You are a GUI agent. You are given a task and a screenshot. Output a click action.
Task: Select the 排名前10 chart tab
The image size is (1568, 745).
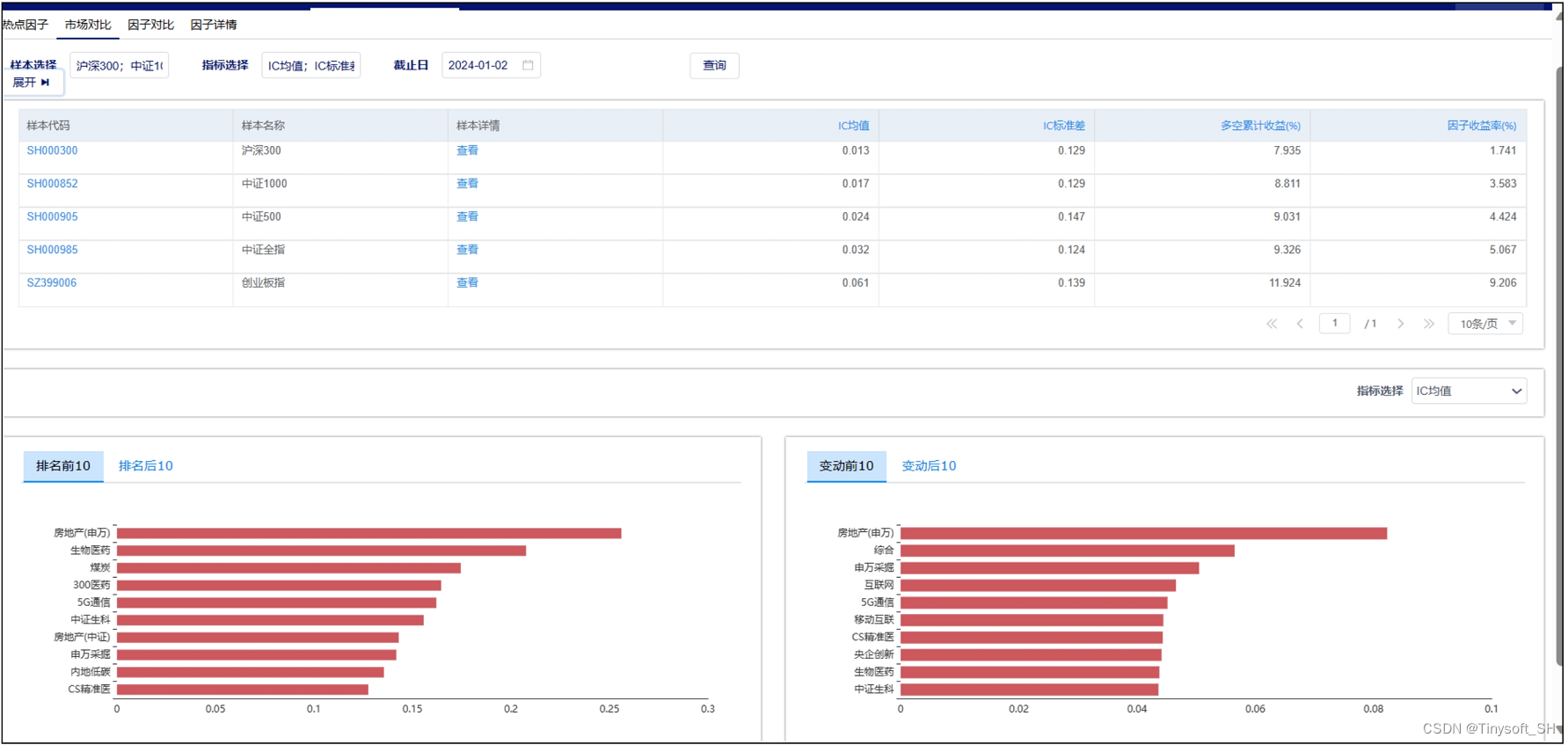[x=63, y=466]
